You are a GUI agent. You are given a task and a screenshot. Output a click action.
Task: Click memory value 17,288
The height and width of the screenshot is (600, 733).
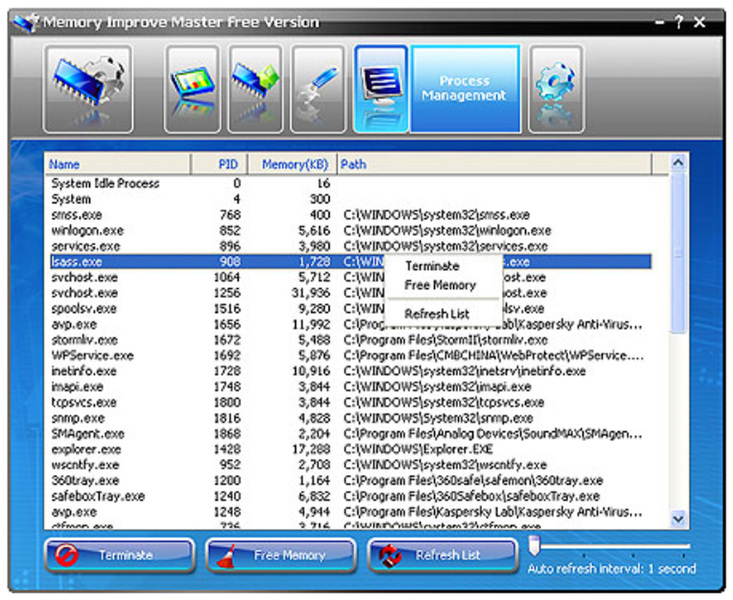(311, 449)
